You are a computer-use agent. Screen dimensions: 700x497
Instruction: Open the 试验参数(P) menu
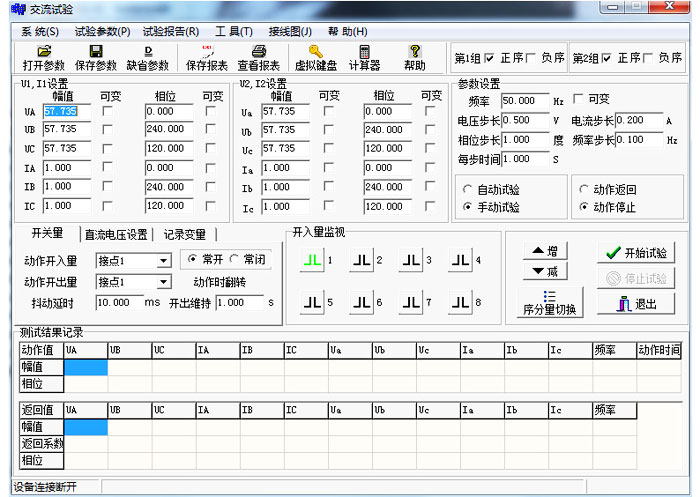(102, 31)
